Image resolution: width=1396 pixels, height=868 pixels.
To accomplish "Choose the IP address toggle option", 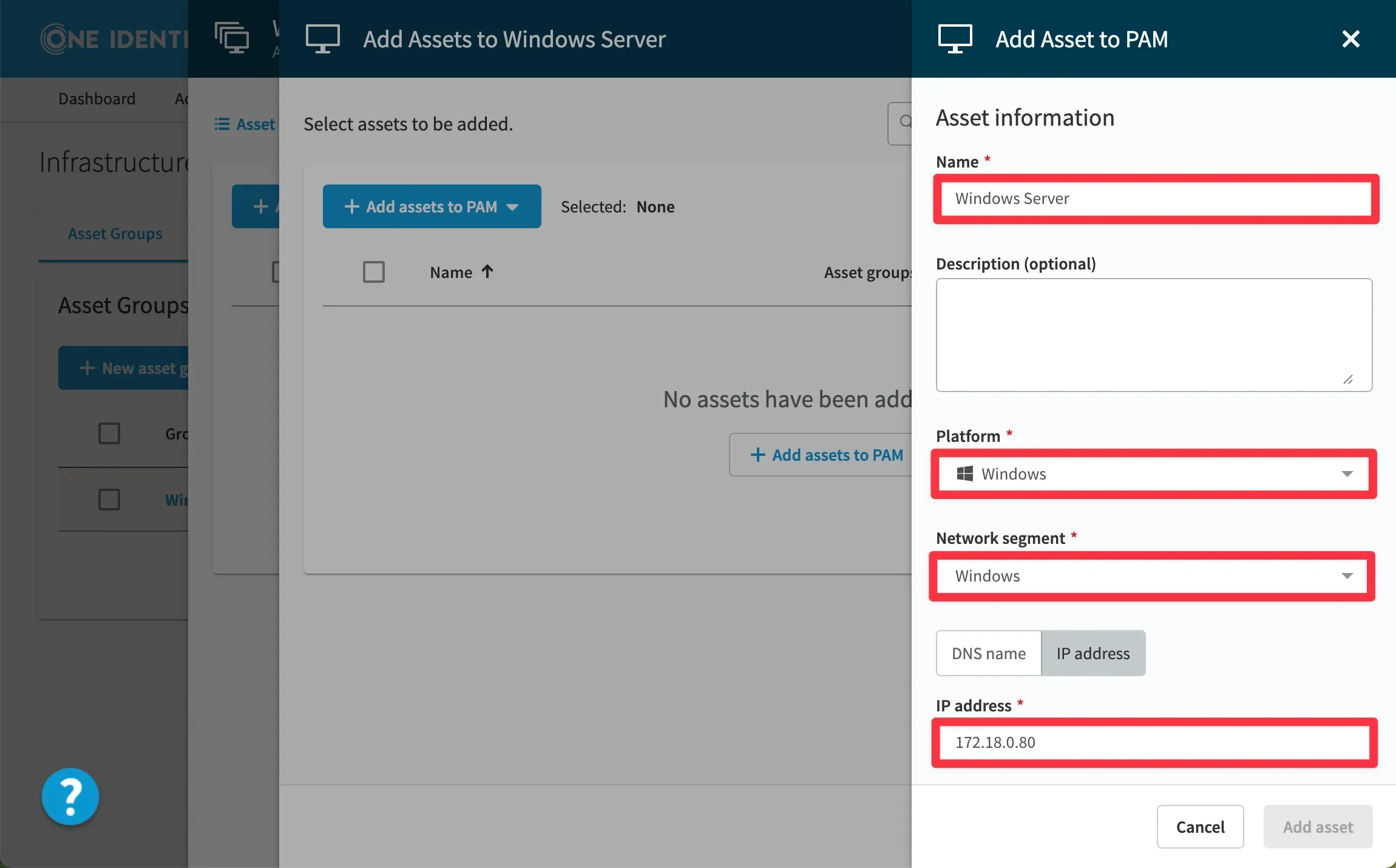I will pyautogui.click(x=1093, y=653).
